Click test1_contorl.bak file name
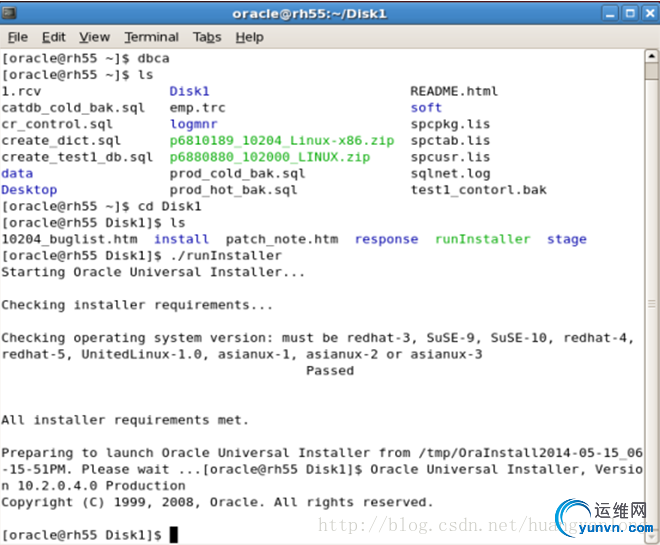 click(x=479, y=190)
